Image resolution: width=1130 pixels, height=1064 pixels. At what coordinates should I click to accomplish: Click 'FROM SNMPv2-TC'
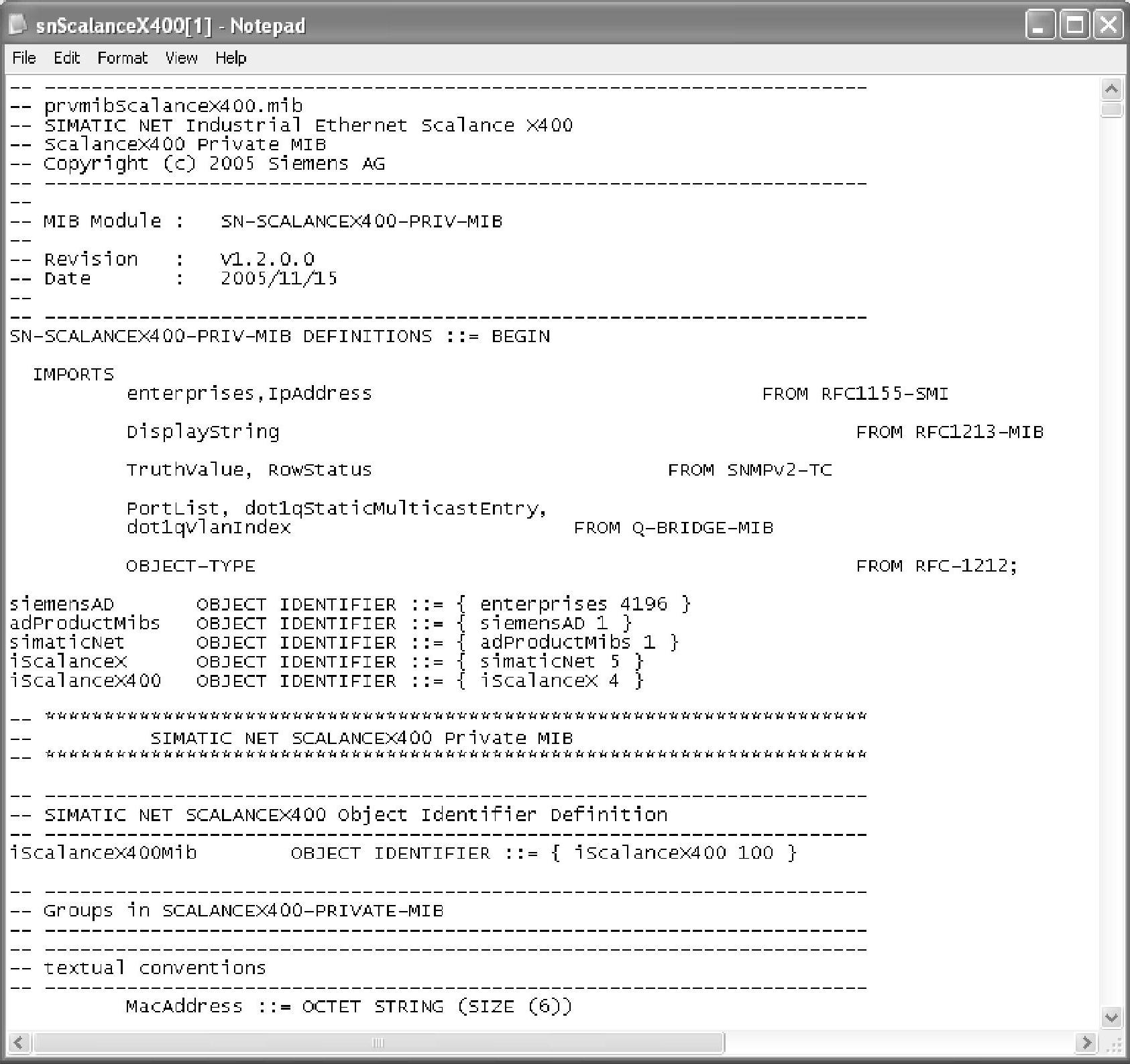pyautogui.click(x=750, y=470)
